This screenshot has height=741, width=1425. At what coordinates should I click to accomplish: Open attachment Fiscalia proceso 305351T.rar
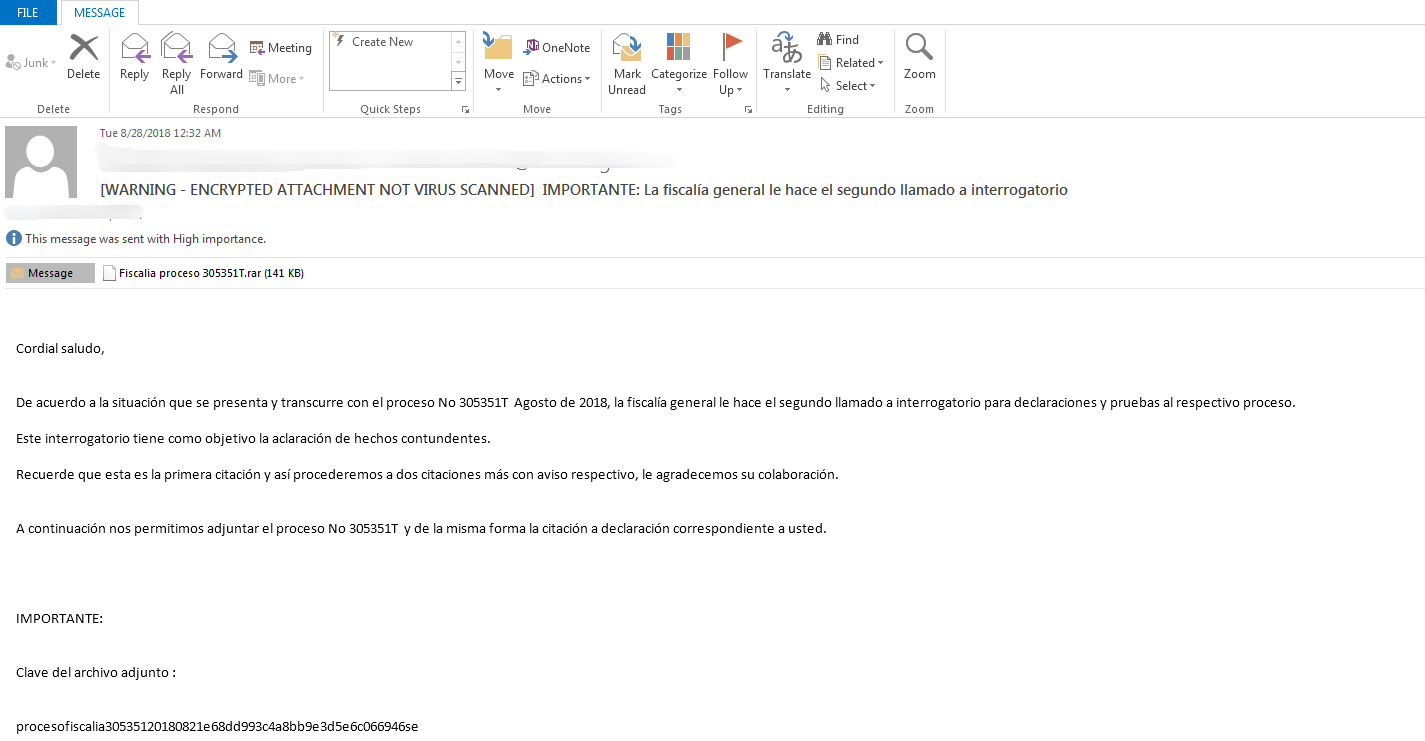[x=204, y=273]
